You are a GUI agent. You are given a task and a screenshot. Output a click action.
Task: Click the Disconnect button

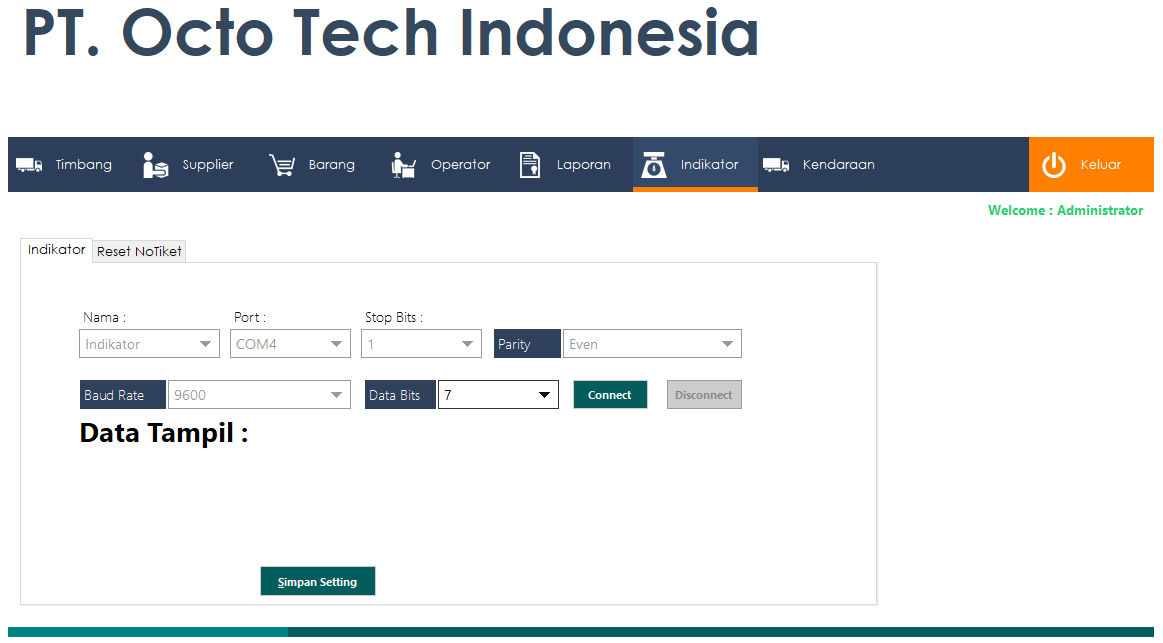click(704, 395)
